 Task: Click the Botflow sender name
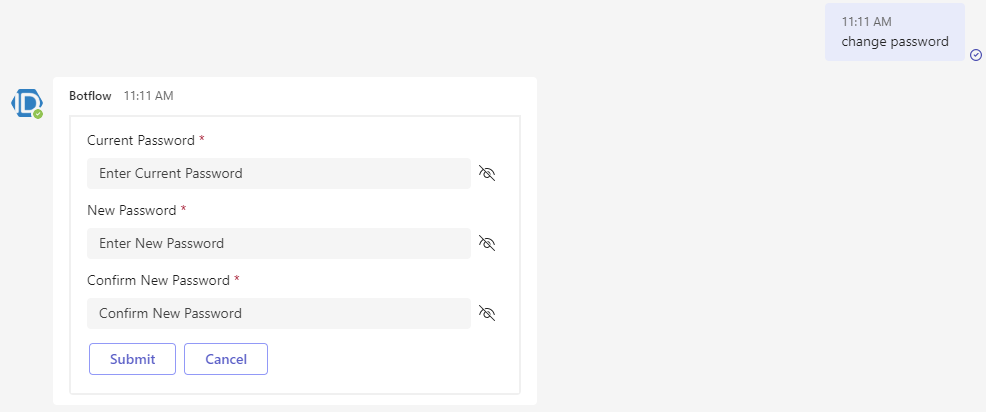tap(90, 96)
